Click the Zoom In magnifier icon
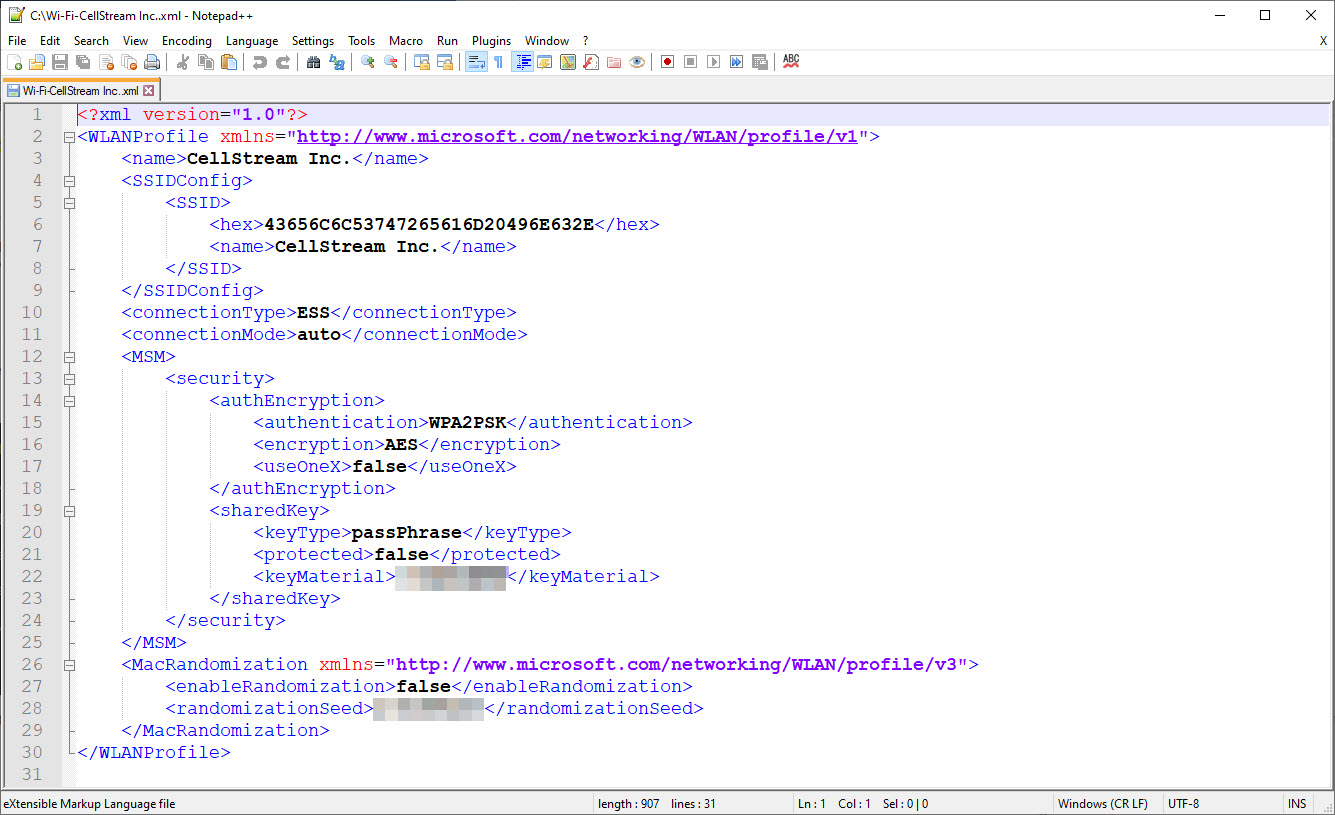Viewport: 1335px width, 815px height. tap(368, 62)
